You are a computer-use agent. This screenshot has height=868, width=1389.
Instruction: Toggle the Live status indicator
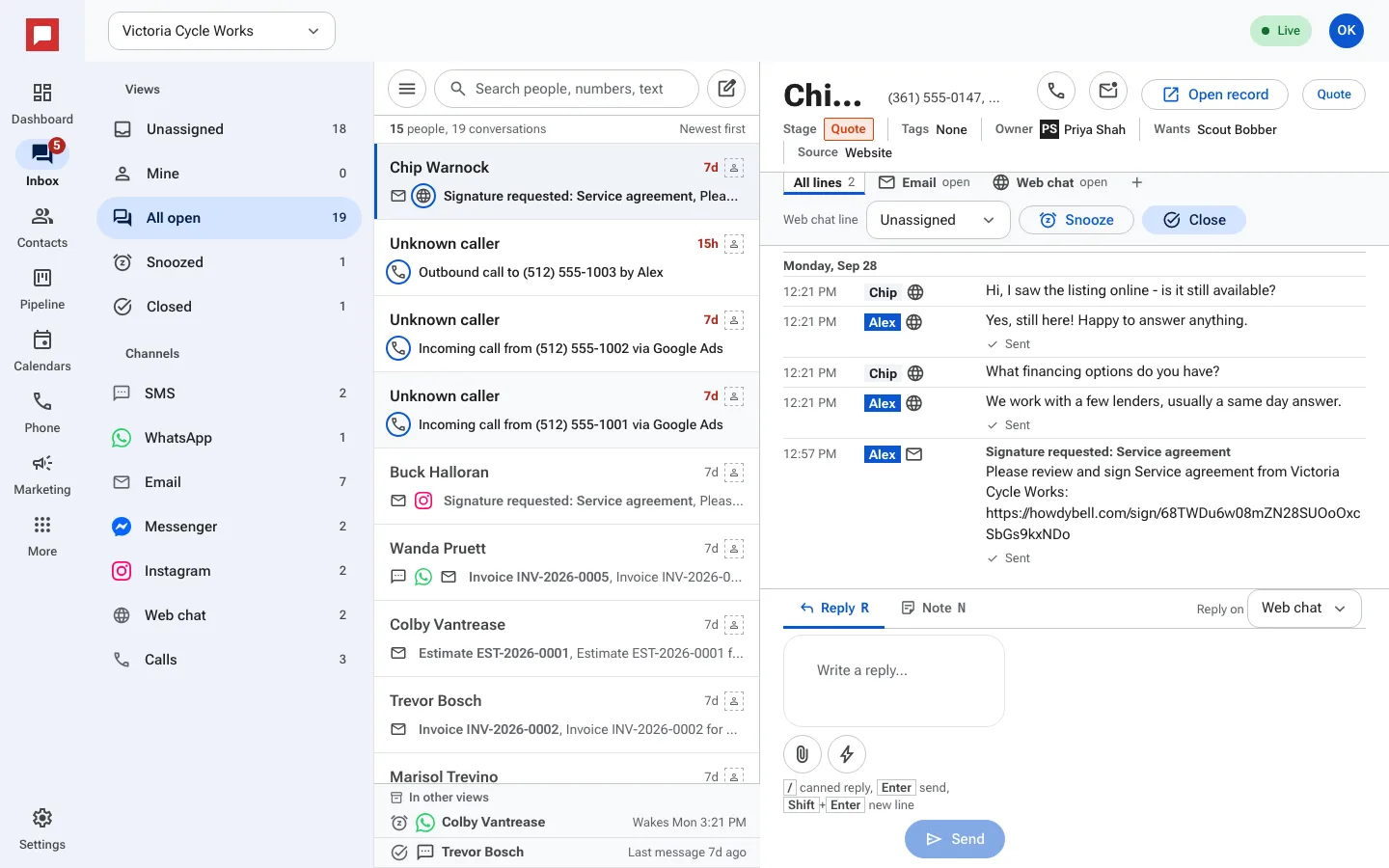pos(1281,31)
